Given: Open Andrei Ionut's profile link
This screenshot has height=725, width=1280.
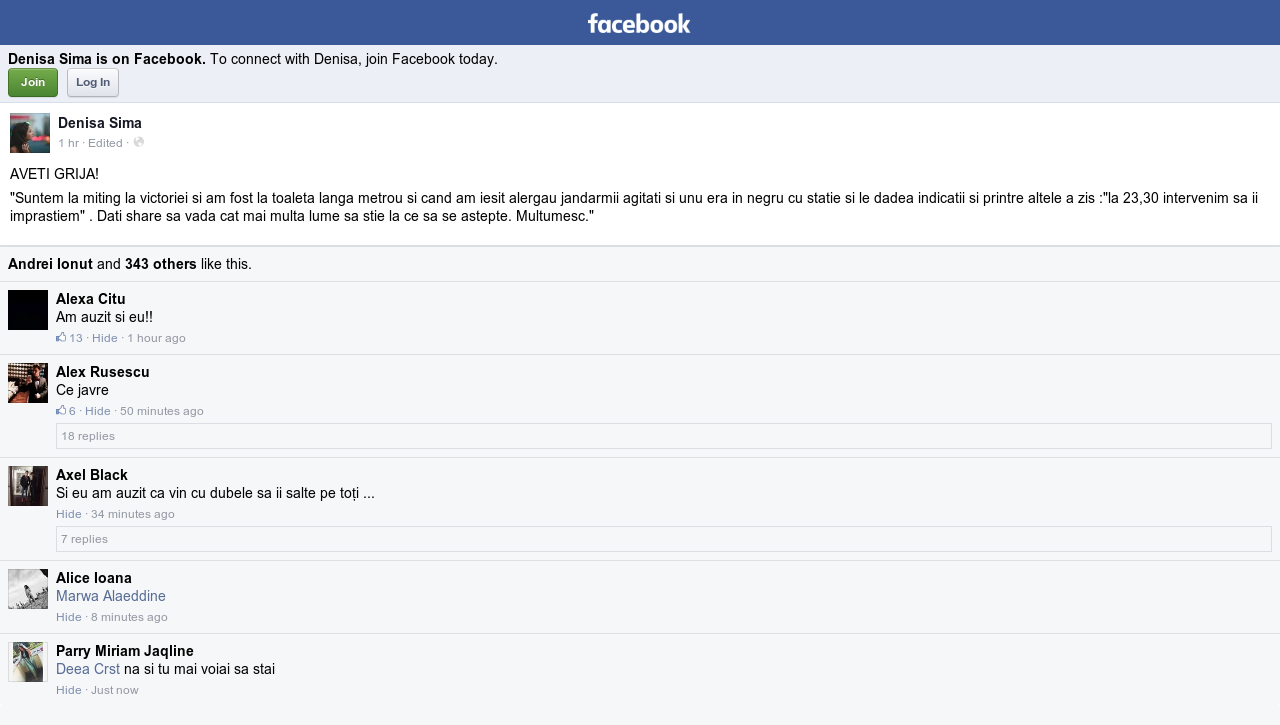Looking at the screenshot, I should click(x=50, y=264).
